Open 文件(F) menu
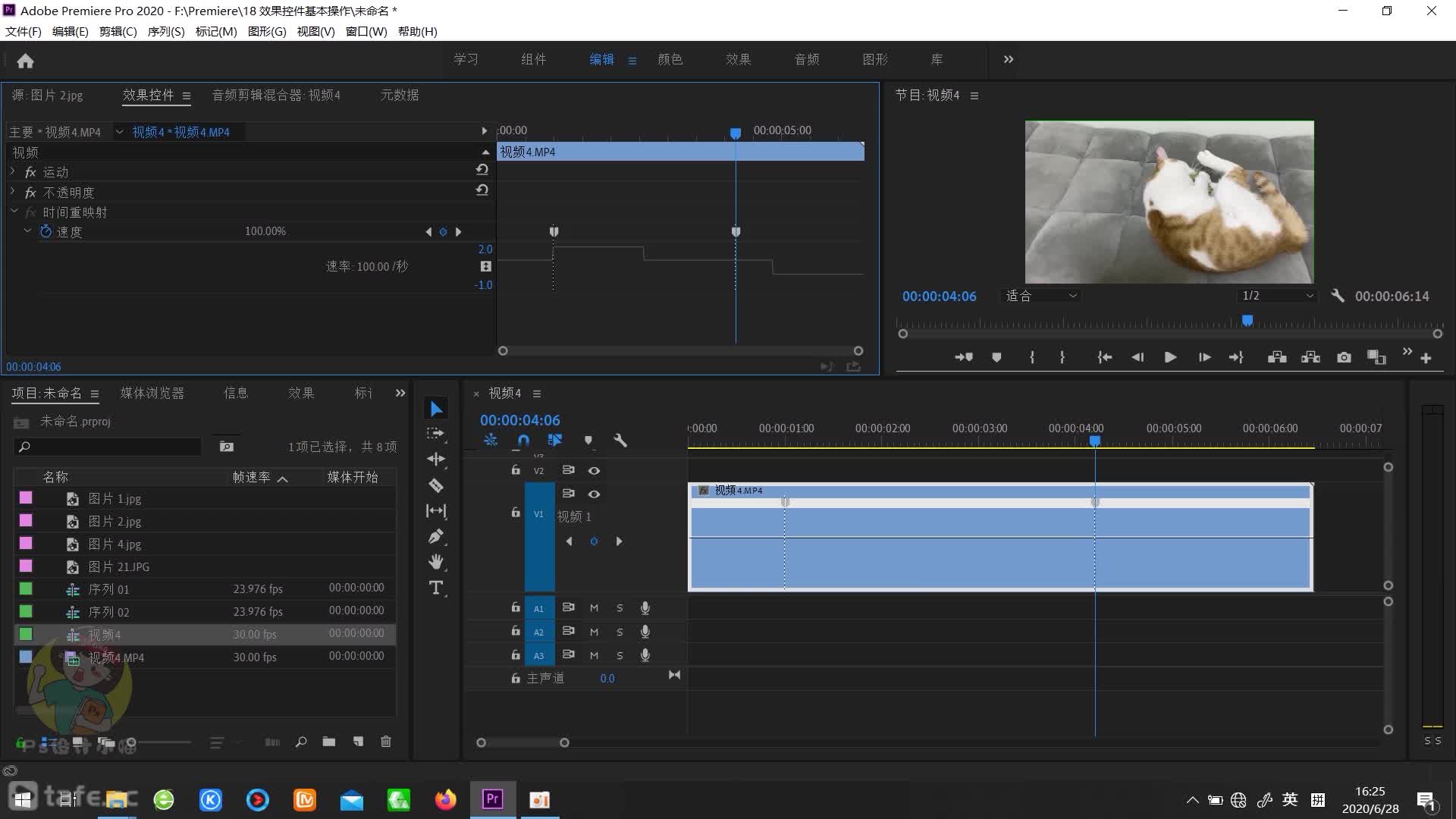 pos(24,31)
